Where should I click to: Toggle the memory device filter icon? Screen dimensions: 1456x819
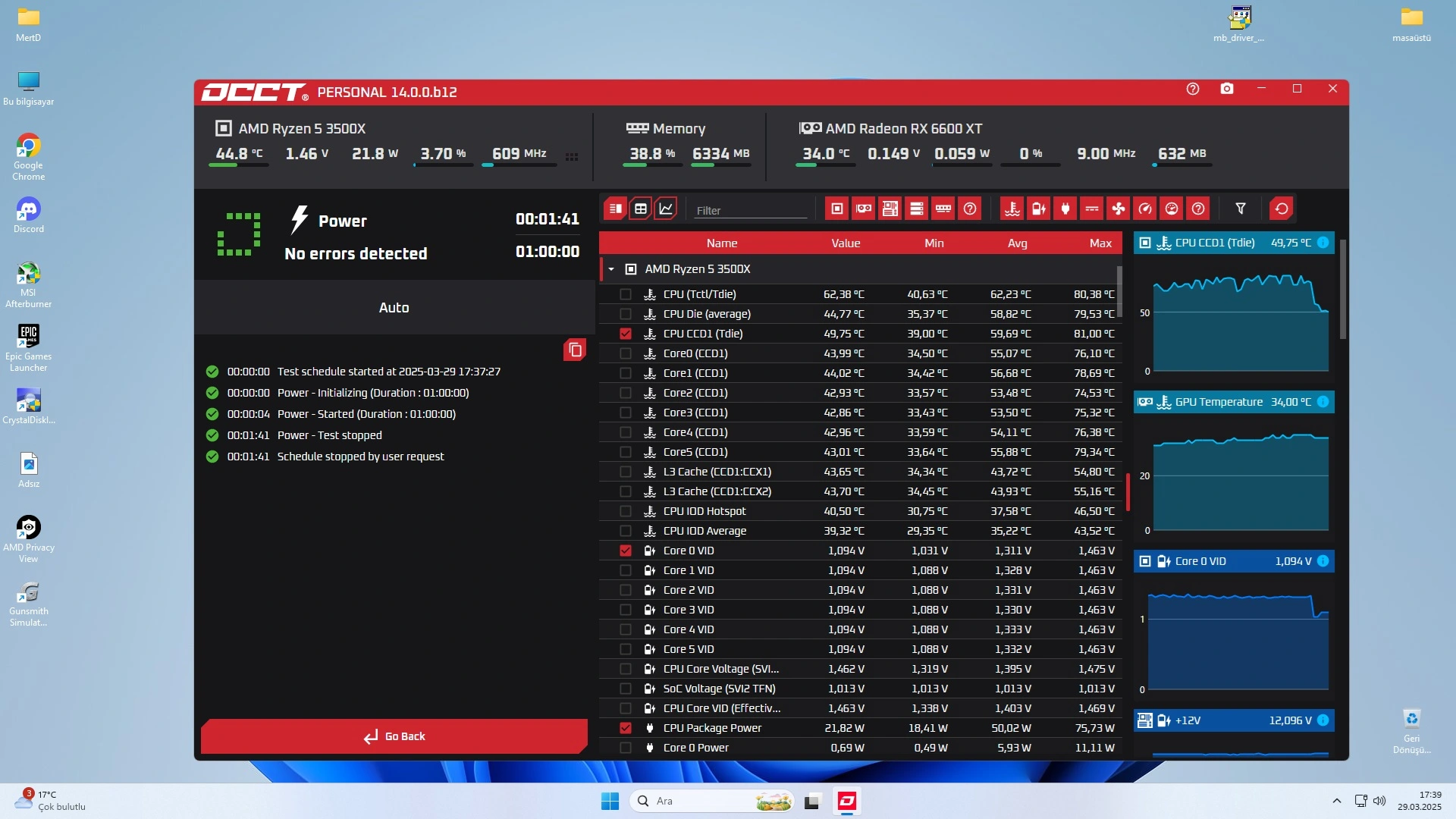943,209
